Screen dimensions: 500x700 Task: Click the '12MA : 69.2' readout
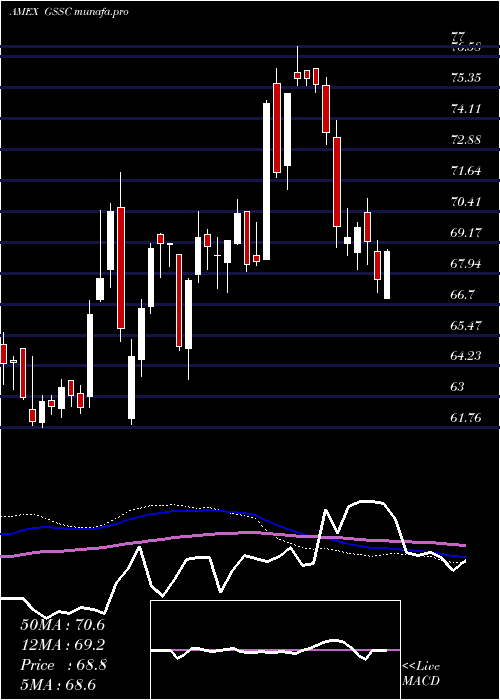tap(62, 645)
